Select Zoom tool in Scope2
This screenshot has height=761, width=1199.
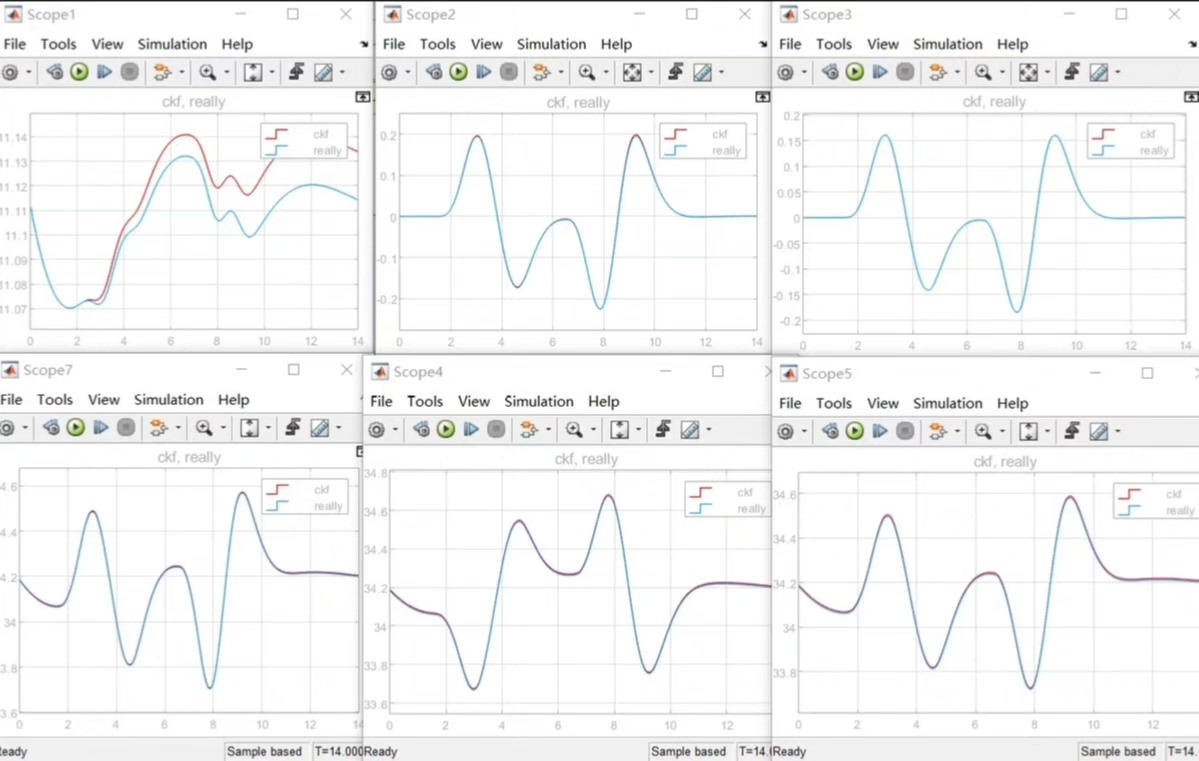point(587,72)
